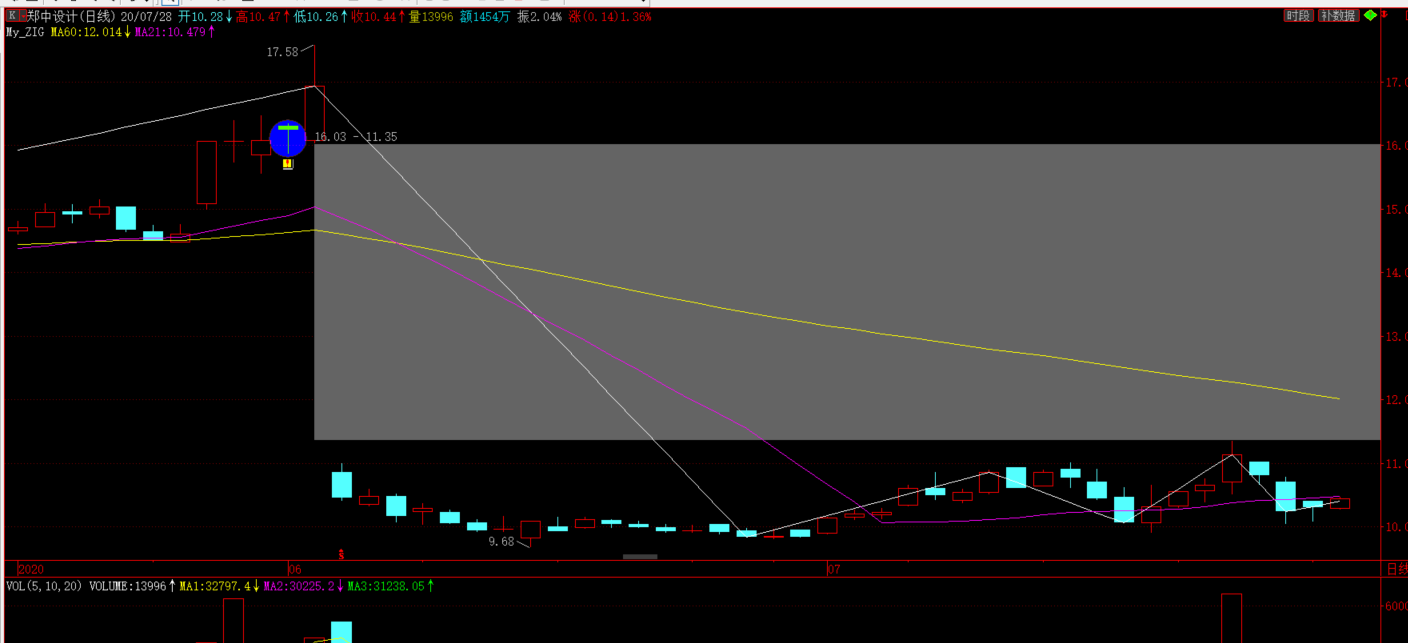Screen dimensions: 1408x643
Task: Click the MA3:31238.05 volume average value
Action: click(384, 586)
